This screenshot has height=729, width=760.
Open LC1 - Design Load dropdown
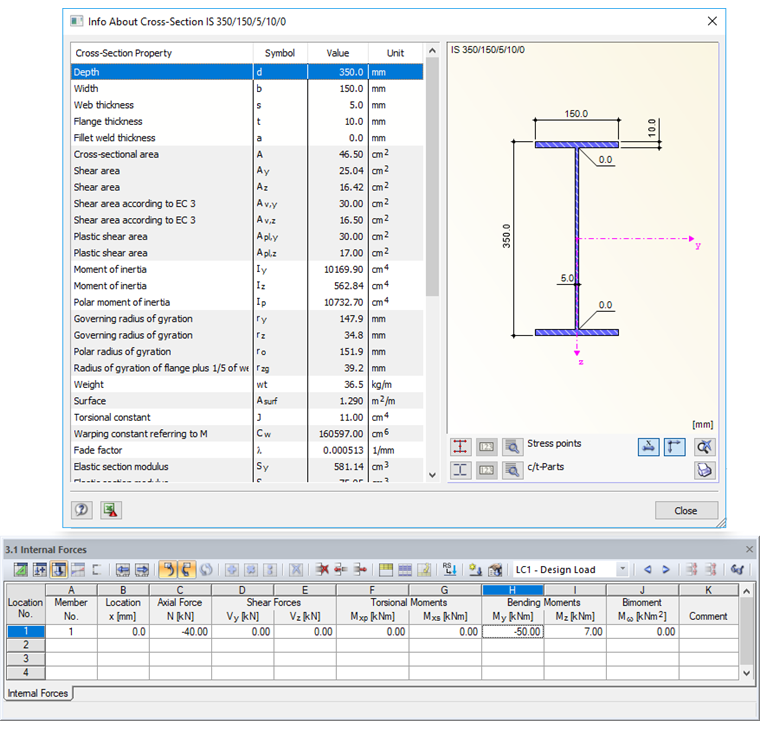(623, 570)
